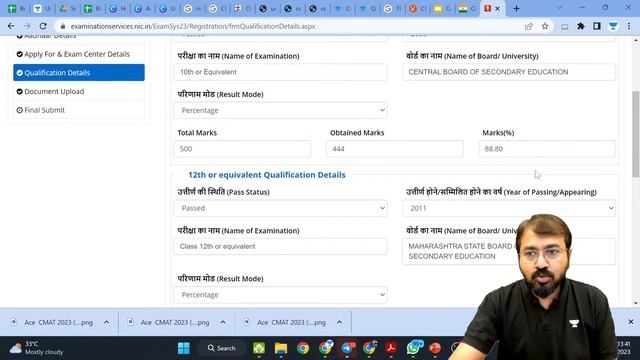Click the Maharashtra State Board field
This screenshot has width=640, height=360.
[x=509, y=251]
